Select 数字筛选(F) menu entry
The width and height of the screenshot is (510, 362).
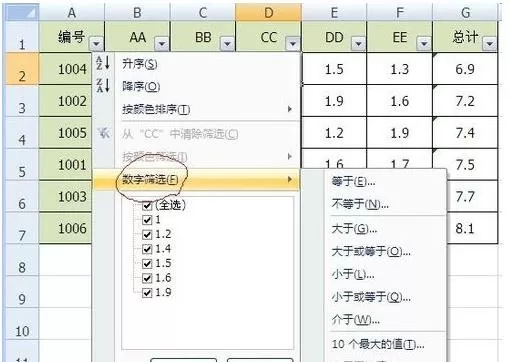[x=196, y=180]
